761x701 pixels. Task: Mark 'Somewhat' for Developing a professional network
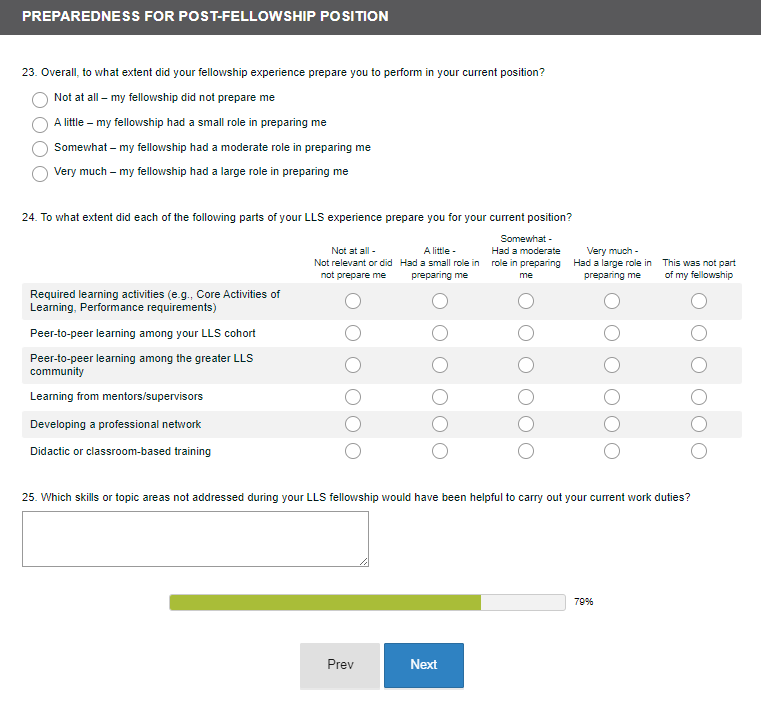pos(526,424)
